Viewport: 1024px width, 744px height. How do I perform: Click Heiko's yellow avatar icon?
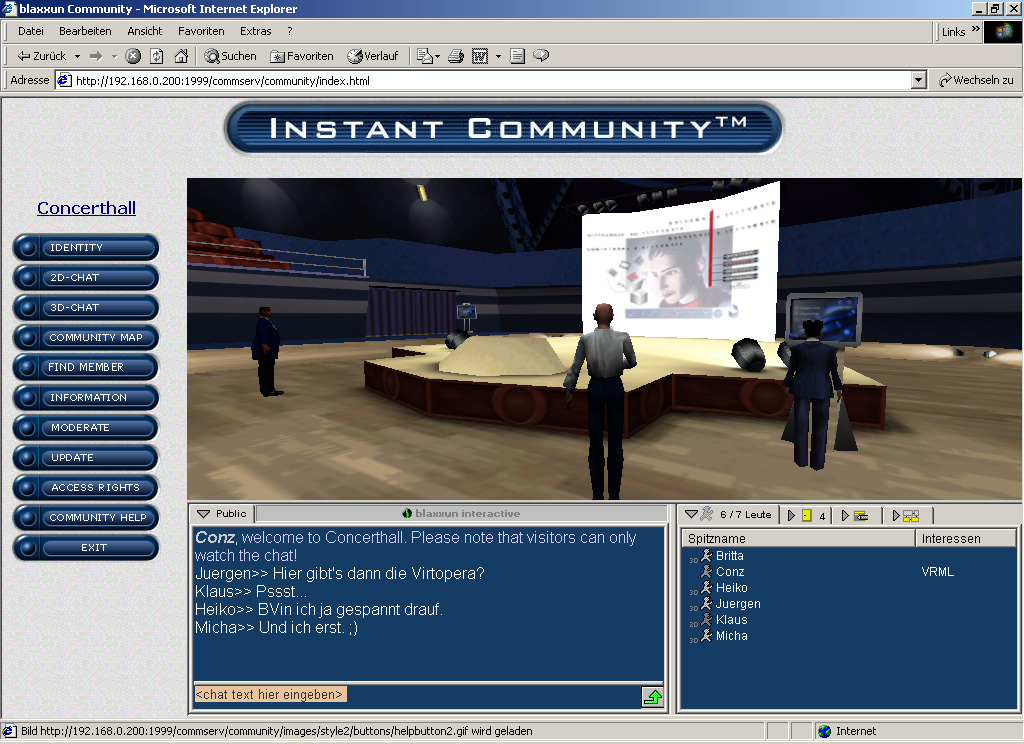[707, 588]
